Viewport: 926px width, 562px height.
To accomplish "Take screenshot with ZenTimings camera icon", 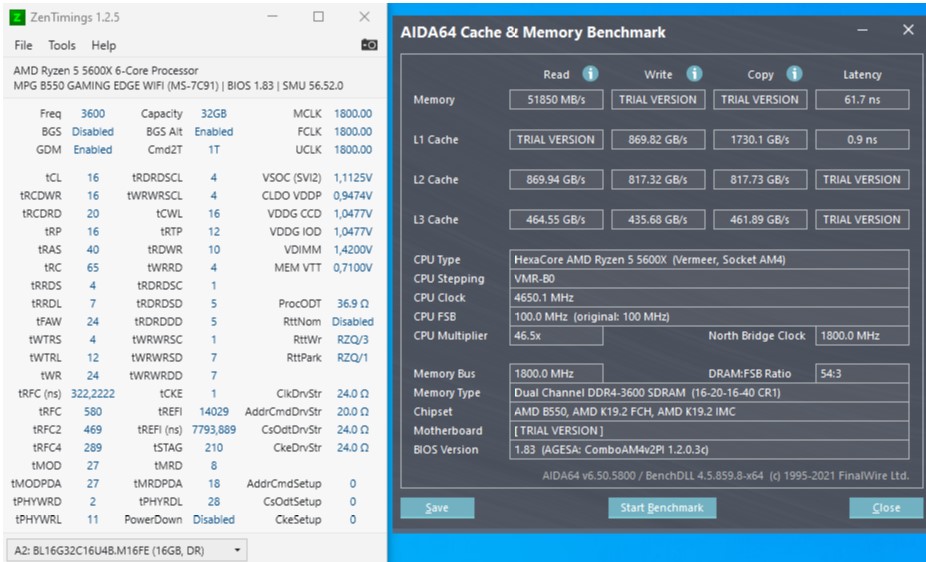I will (369, 45).
